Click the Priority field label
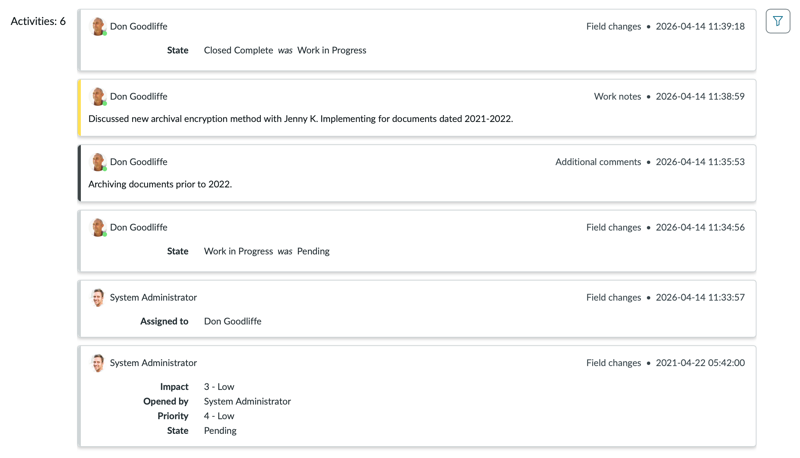The image size is (800, 458). click(x=173, y=416)
